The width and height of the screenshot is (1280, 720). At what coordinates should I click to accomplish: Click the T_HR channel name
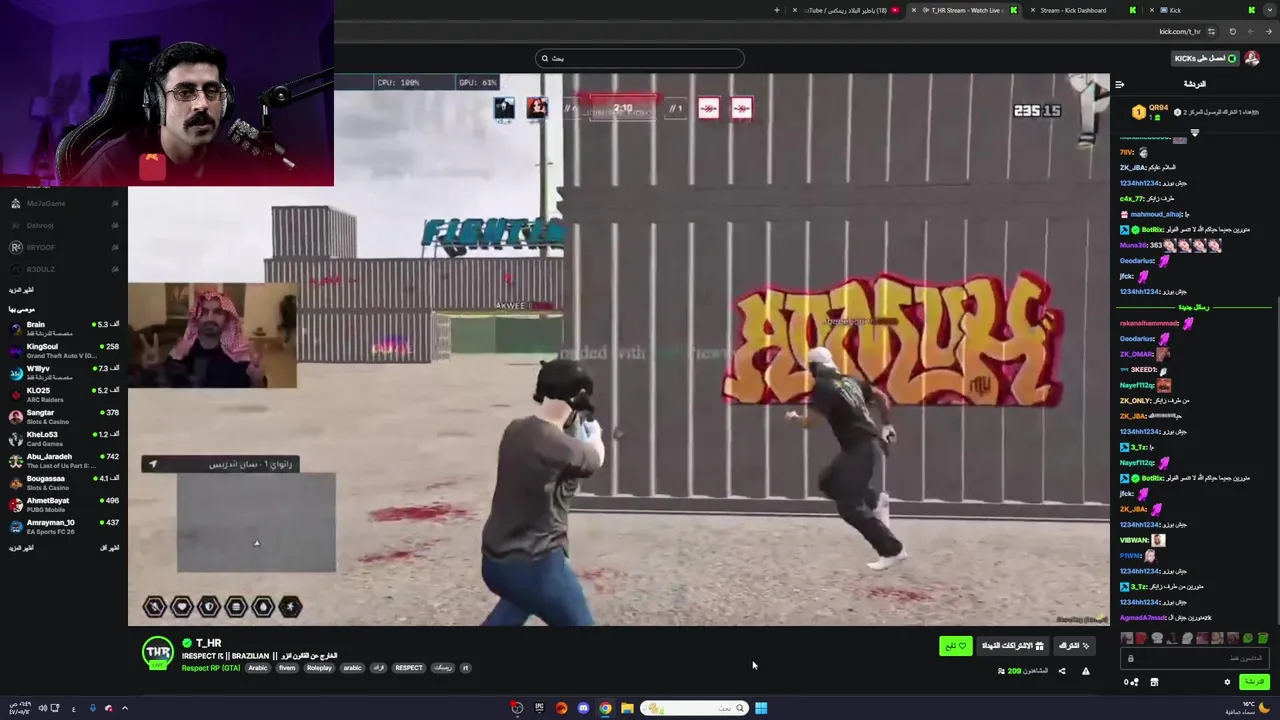click(x=208, y=643)
